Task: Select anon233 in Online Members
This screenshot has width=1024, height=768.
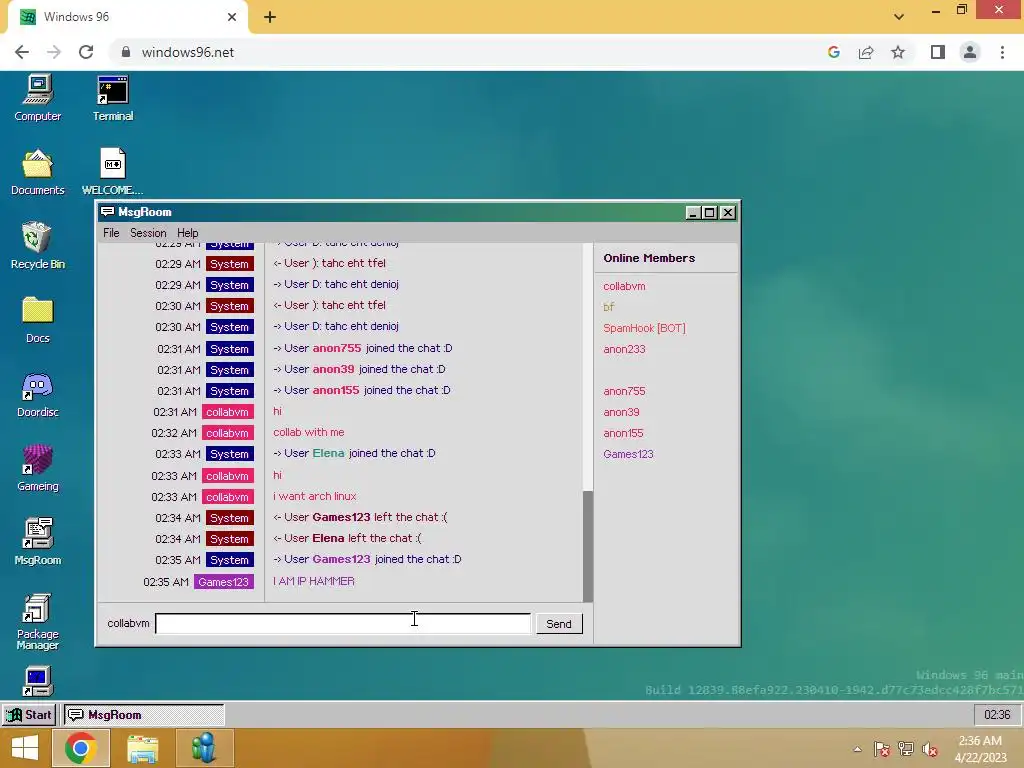Action: (624, 349)
